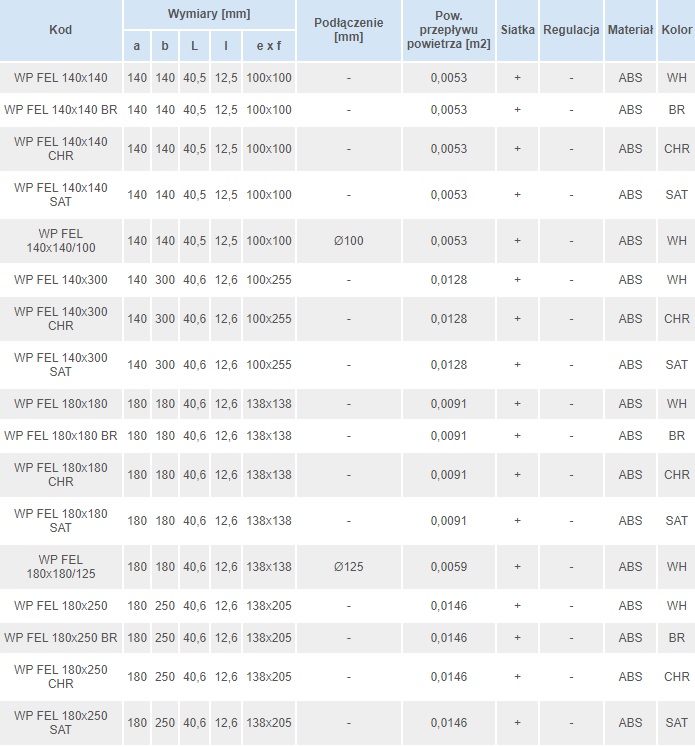Select the WP FEL 180x180 CHR code

pos(60,474)
